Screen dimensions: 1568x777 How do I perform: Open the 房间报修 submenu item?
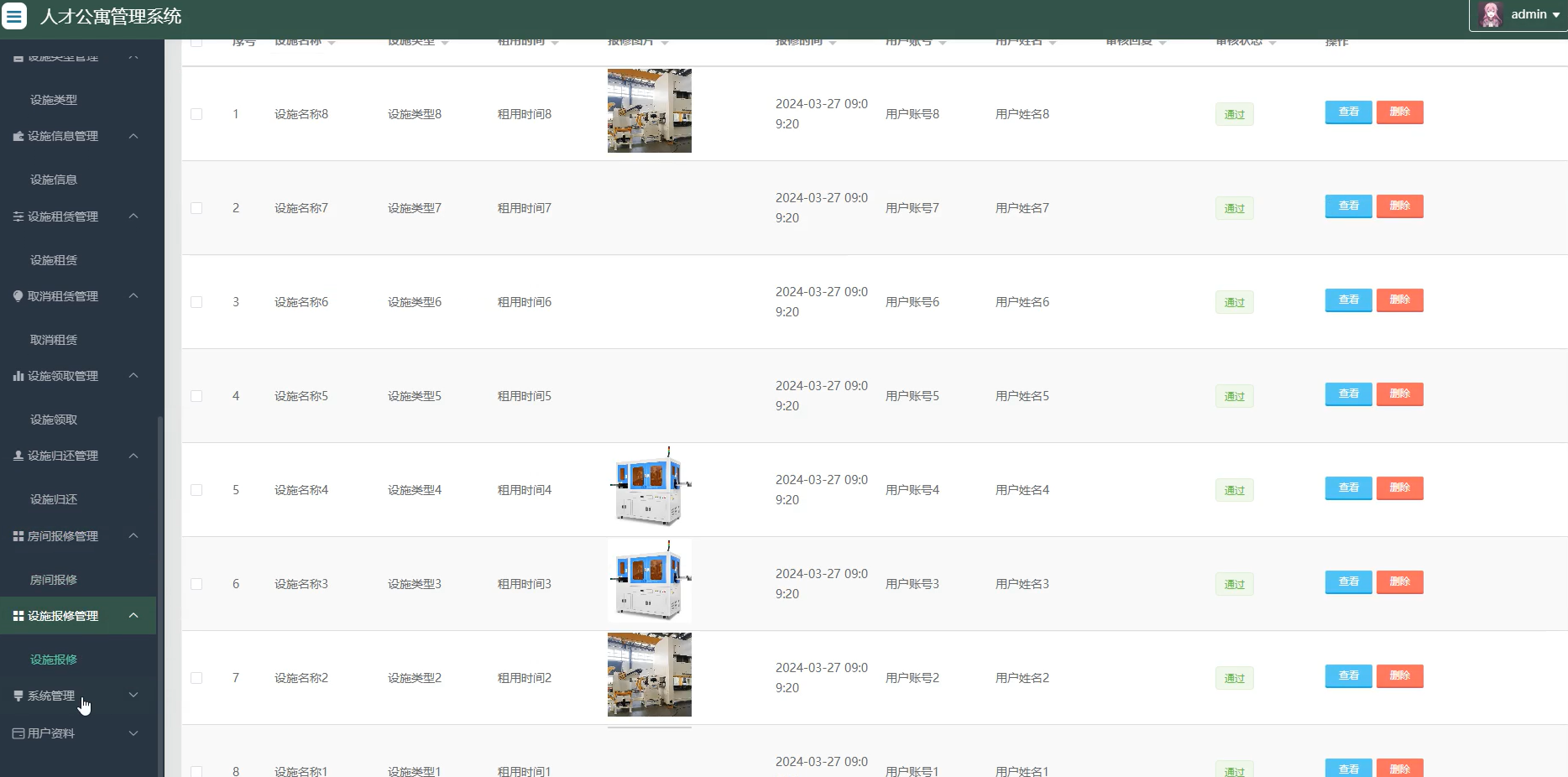click(54, 580)
